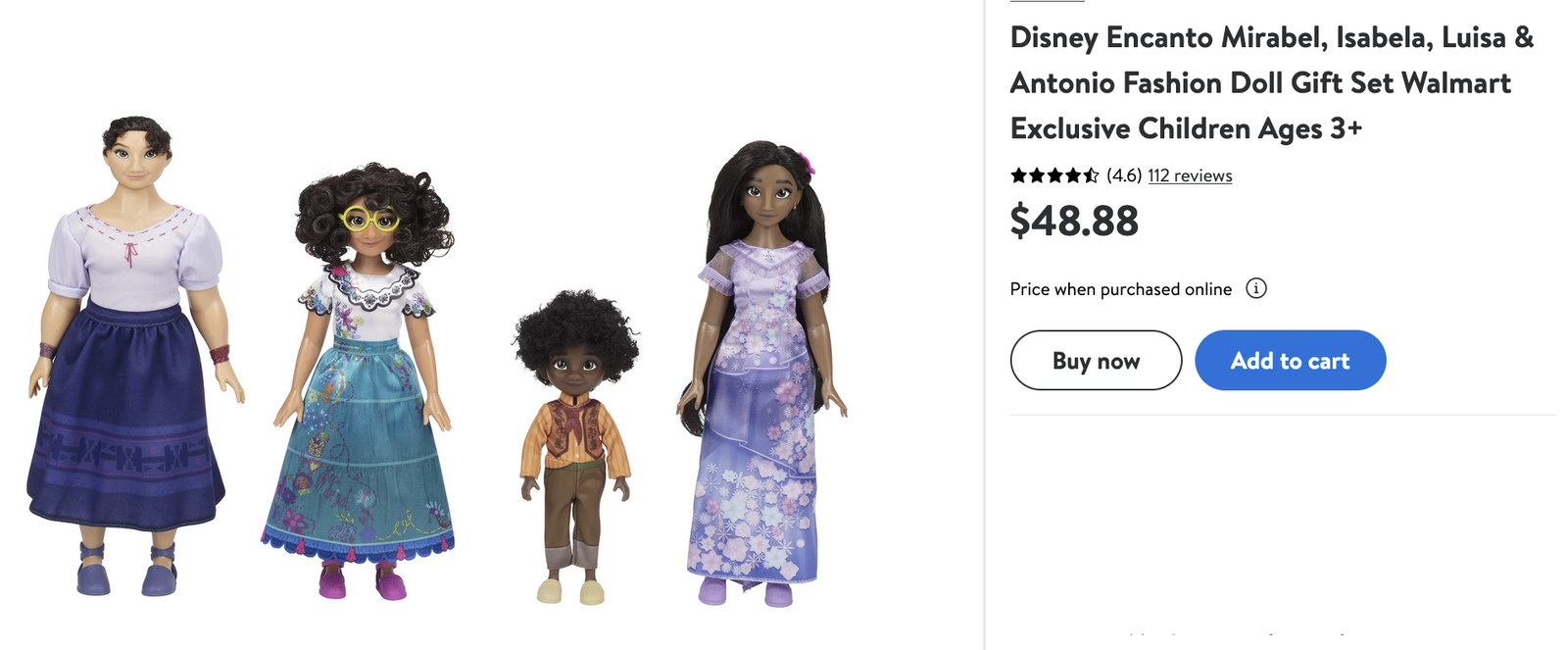Click the half-filled fifth rating star

click(1090, 175)
